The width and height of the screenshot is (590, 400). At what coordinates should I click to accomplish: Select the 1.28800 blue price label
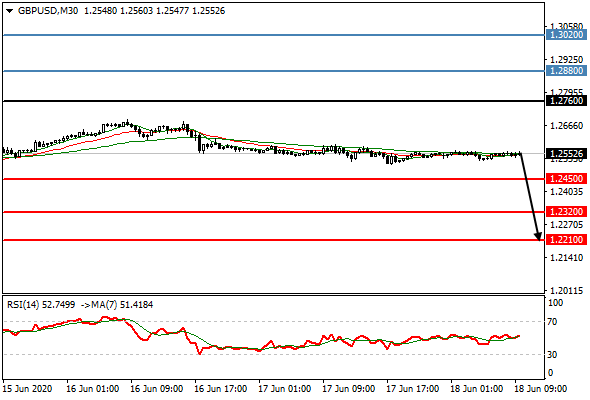click(x=566, y=70)
